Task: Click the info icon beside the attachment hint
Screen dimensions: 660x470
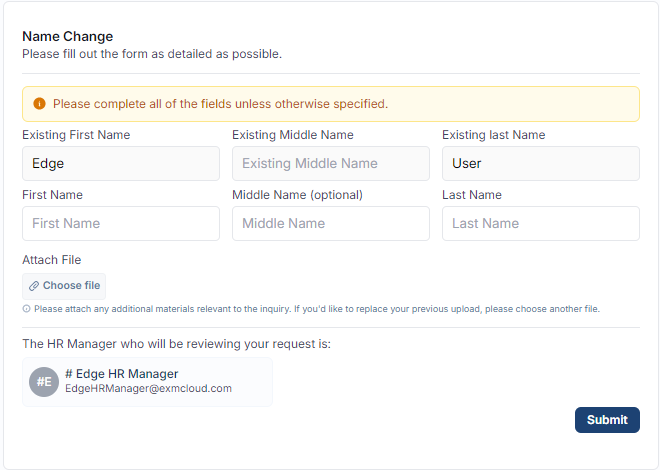Action: point(26,309)
